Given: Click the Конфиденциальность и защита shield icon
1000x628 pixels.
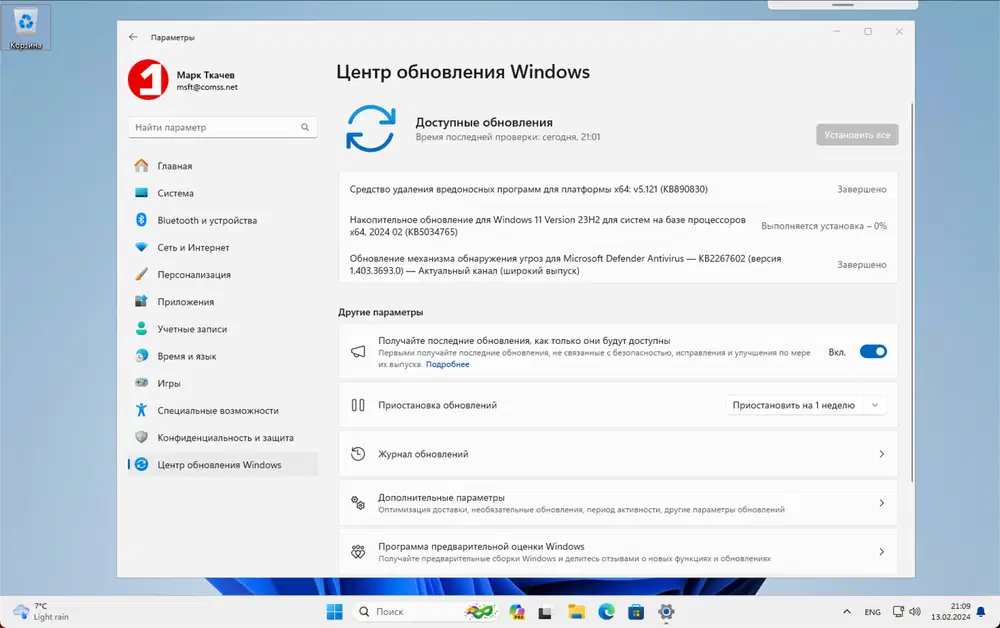Looking at the screenshot, I should tap(141, 437).
